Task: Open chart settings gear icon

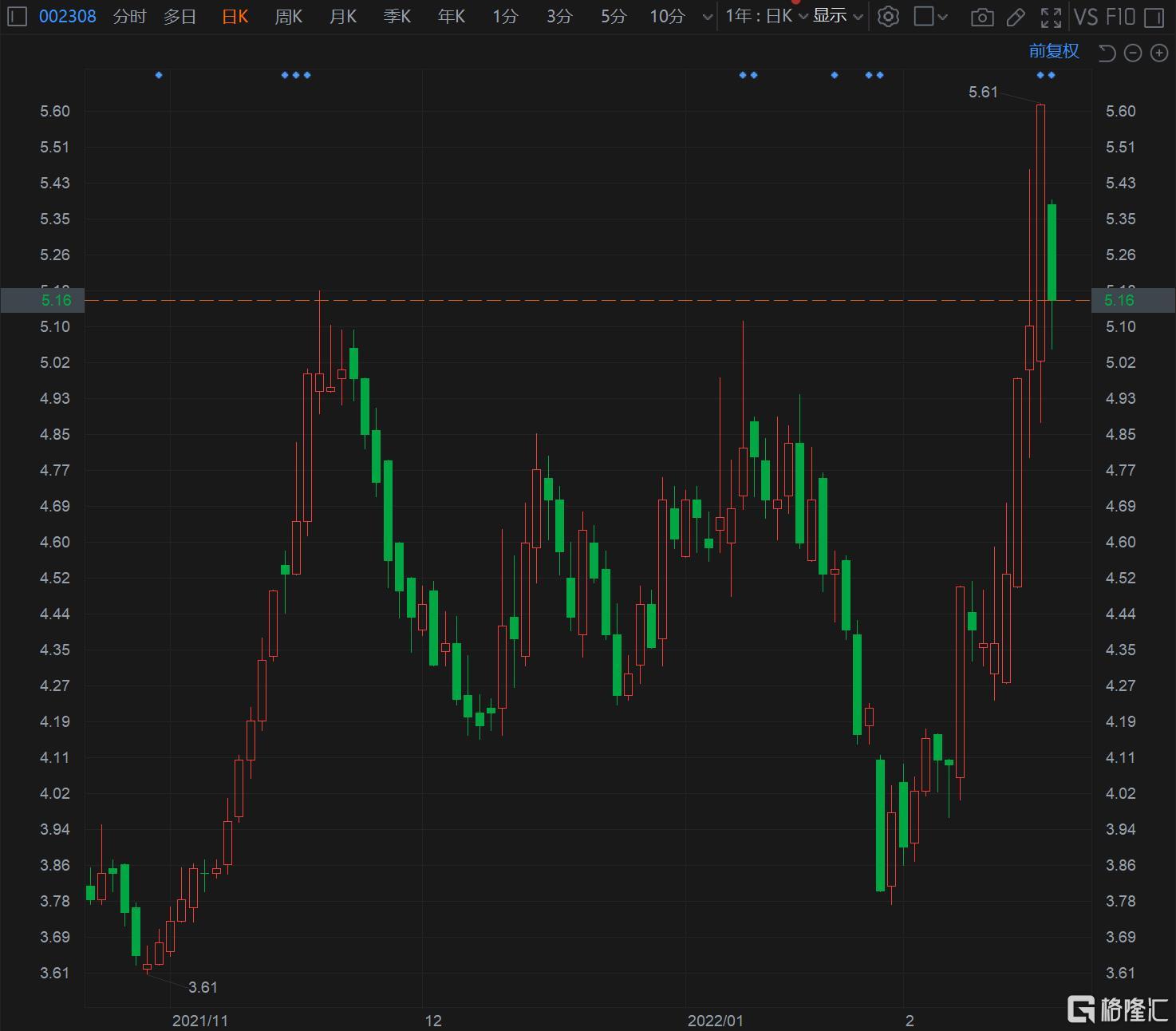Action: [888, 17]
